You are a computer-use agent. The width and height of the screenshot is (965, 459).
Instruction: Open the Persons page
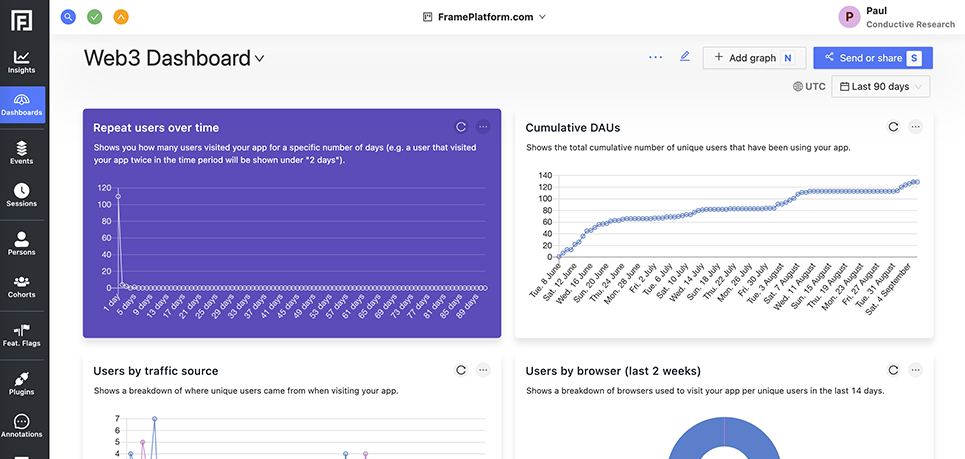pos(22,244)
